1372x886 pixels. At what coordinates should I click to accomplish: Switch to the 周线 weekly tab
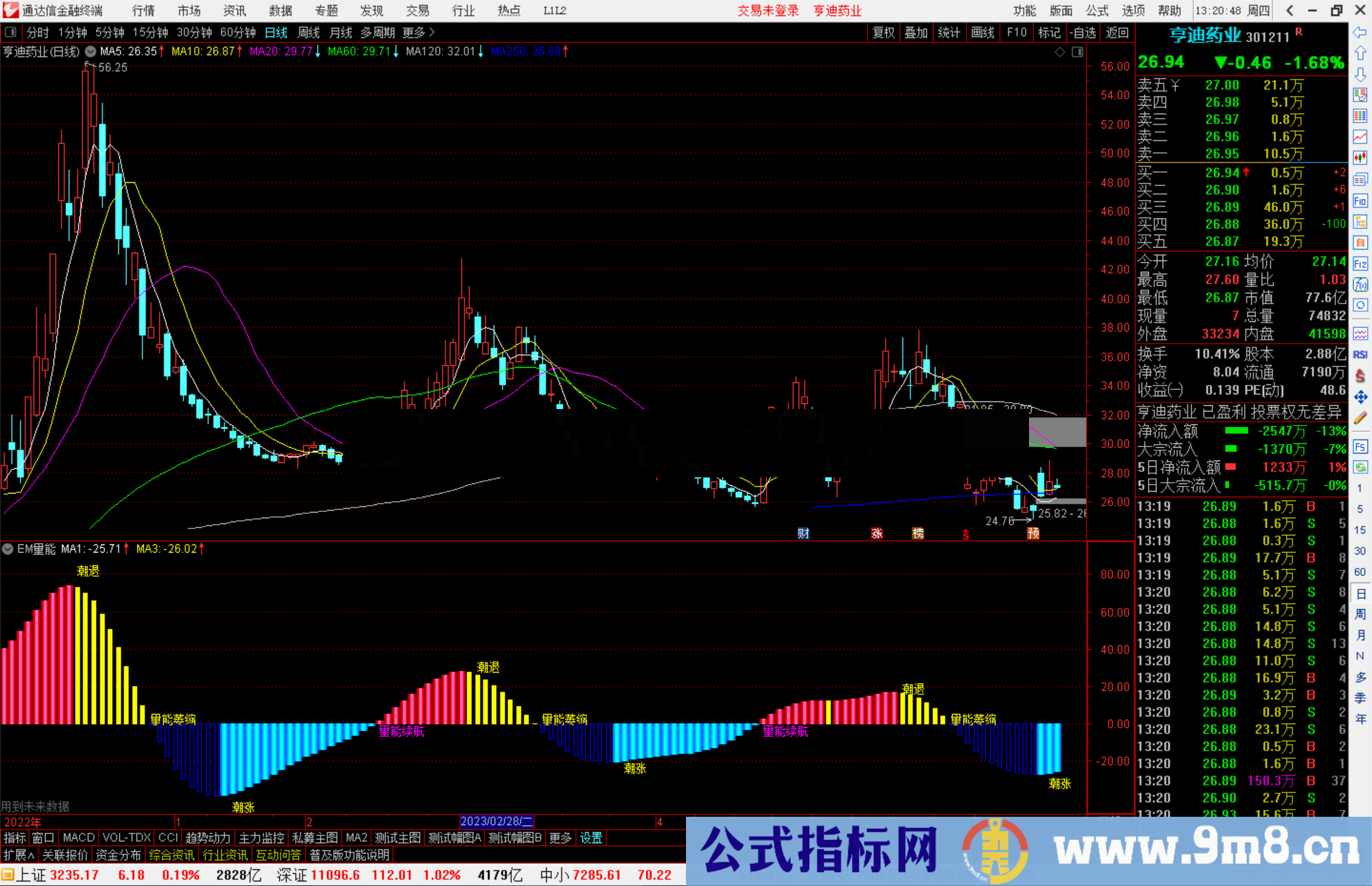[309, 32]
